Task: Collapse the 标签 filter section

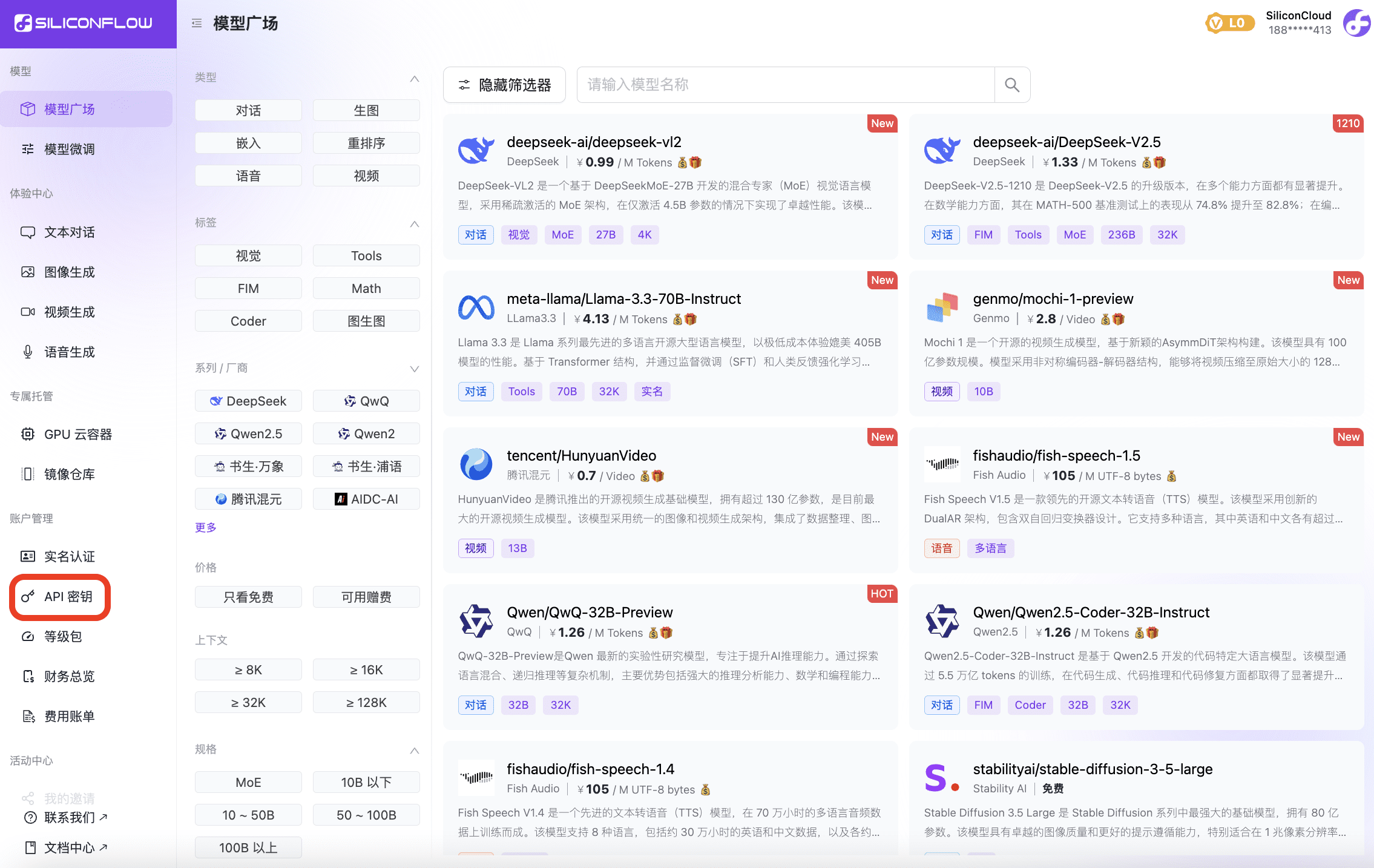Action: click(x=415, y=223)
